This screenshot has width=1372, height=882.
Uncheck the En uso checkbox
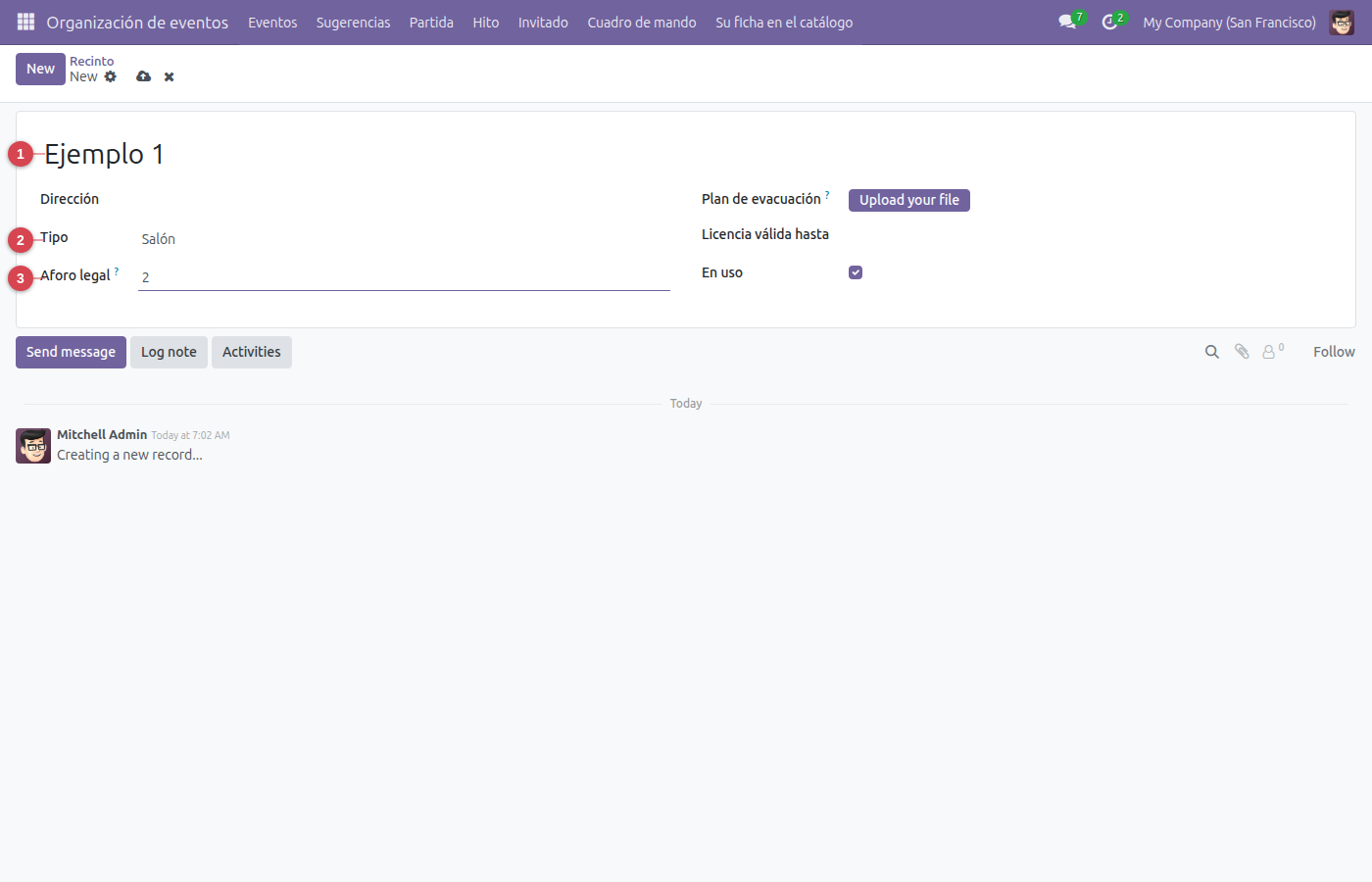coord(856,272)
